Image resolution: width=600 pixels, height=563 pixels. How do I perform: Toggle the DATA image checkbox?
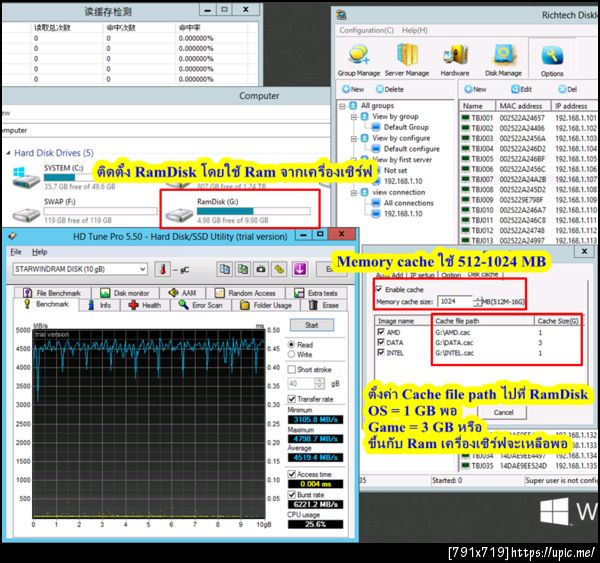(381, 342)
